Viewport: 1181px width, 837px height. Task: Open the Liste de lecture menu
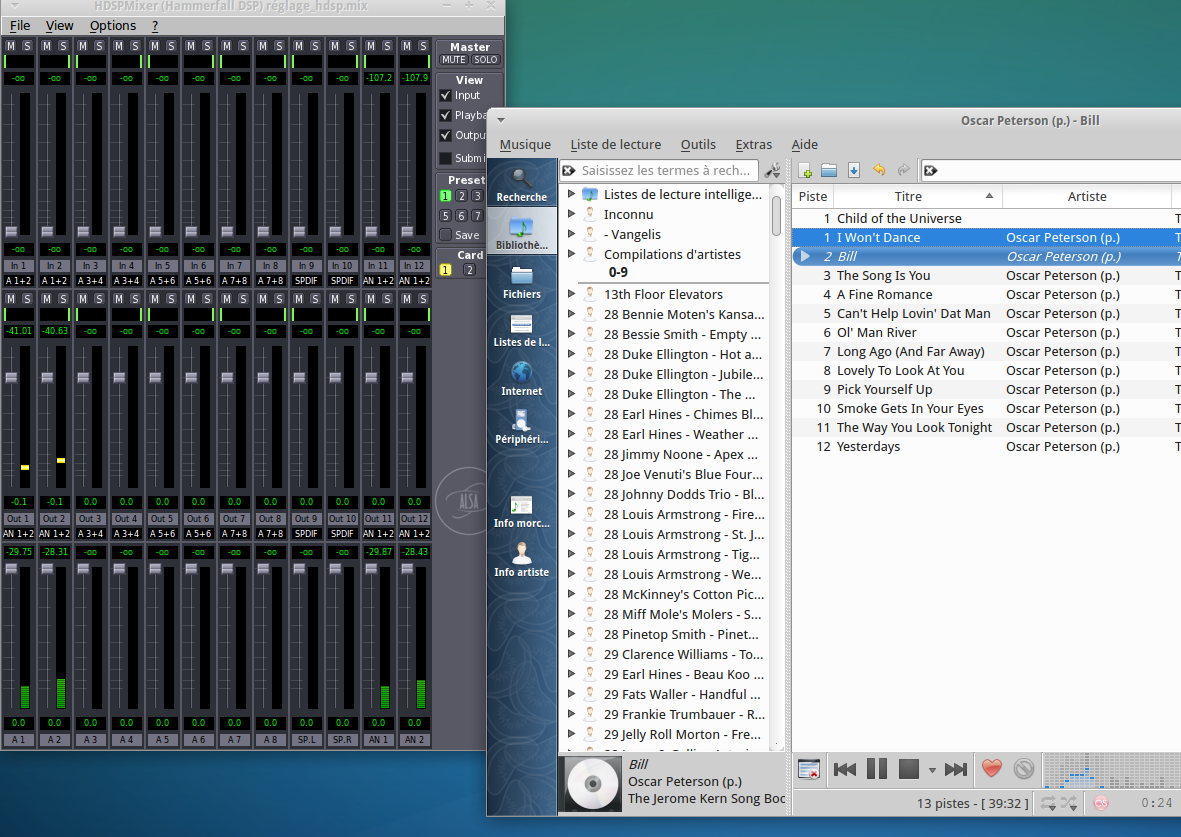point(615,144)
